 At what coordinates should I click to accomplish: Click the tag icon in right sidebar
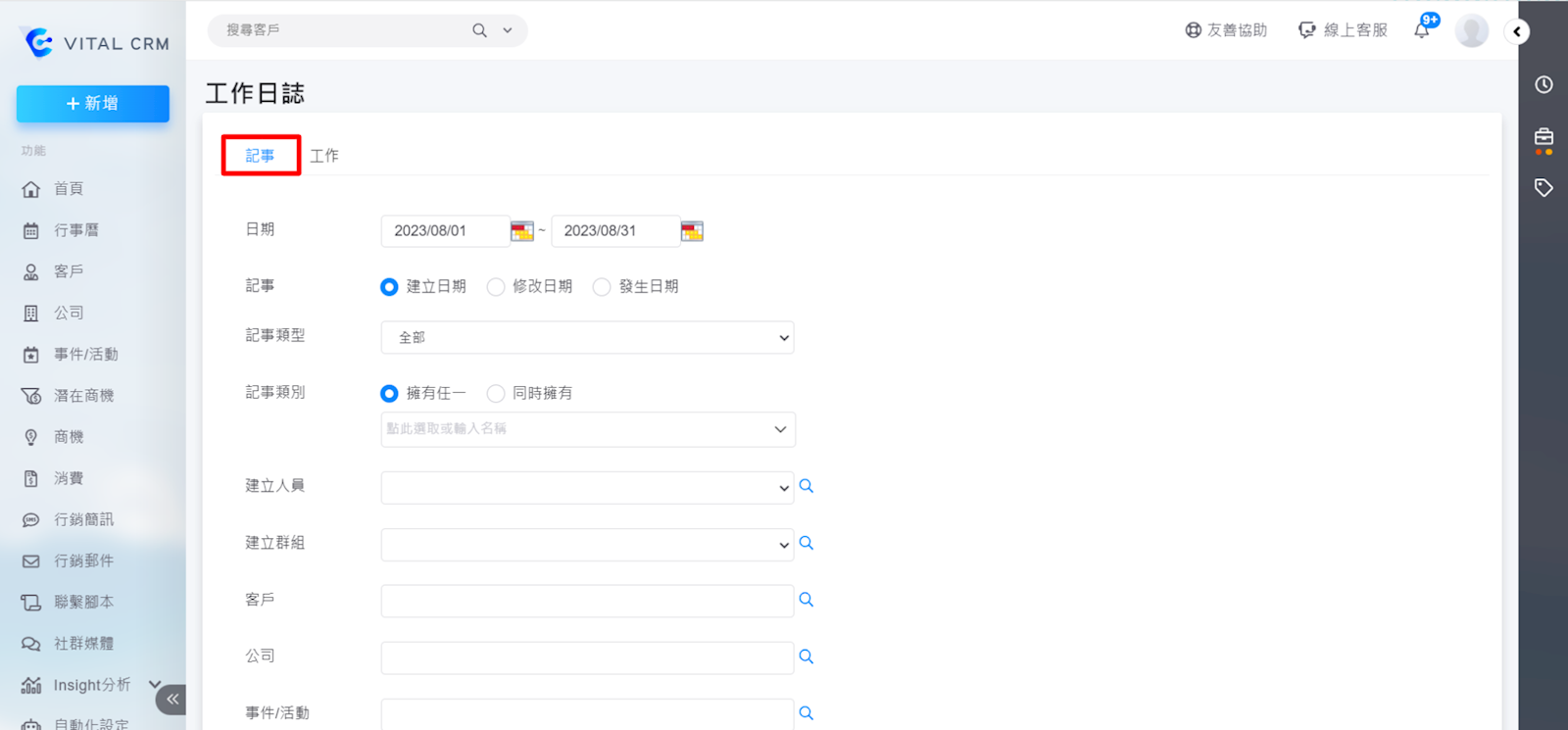pyautogui.click(x=1543, y=187)
